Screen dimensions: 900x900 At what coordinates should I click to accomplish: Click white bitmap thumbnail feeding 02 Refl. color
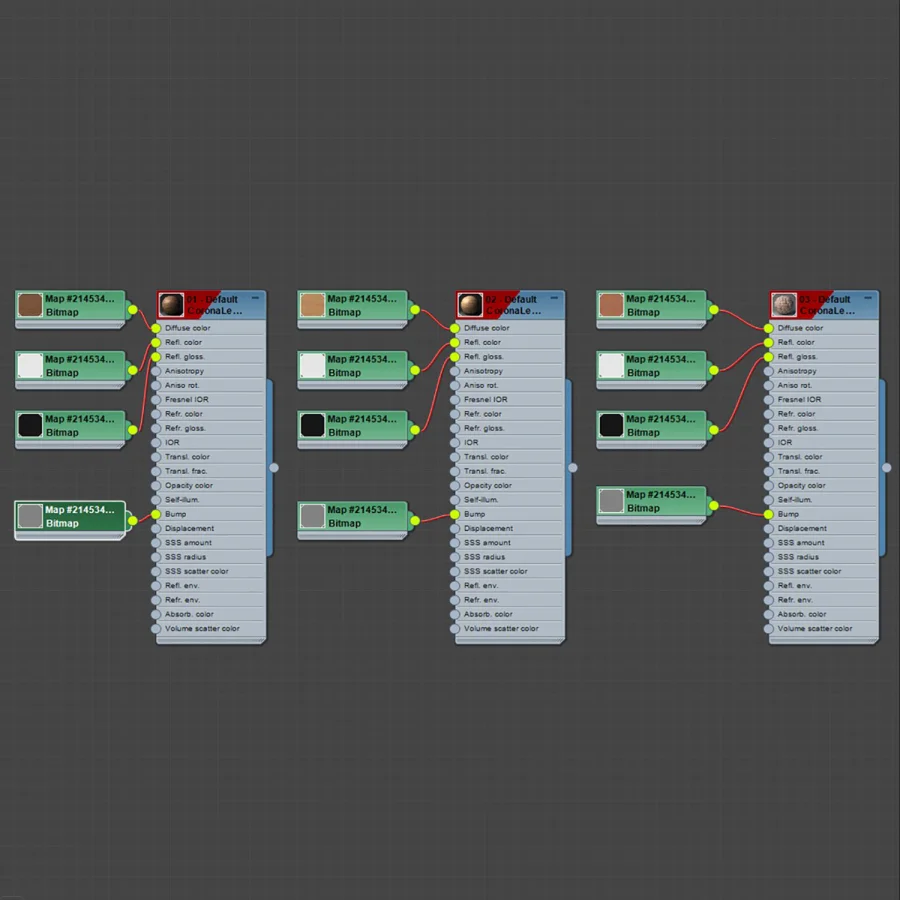click(x=312, y=366)
